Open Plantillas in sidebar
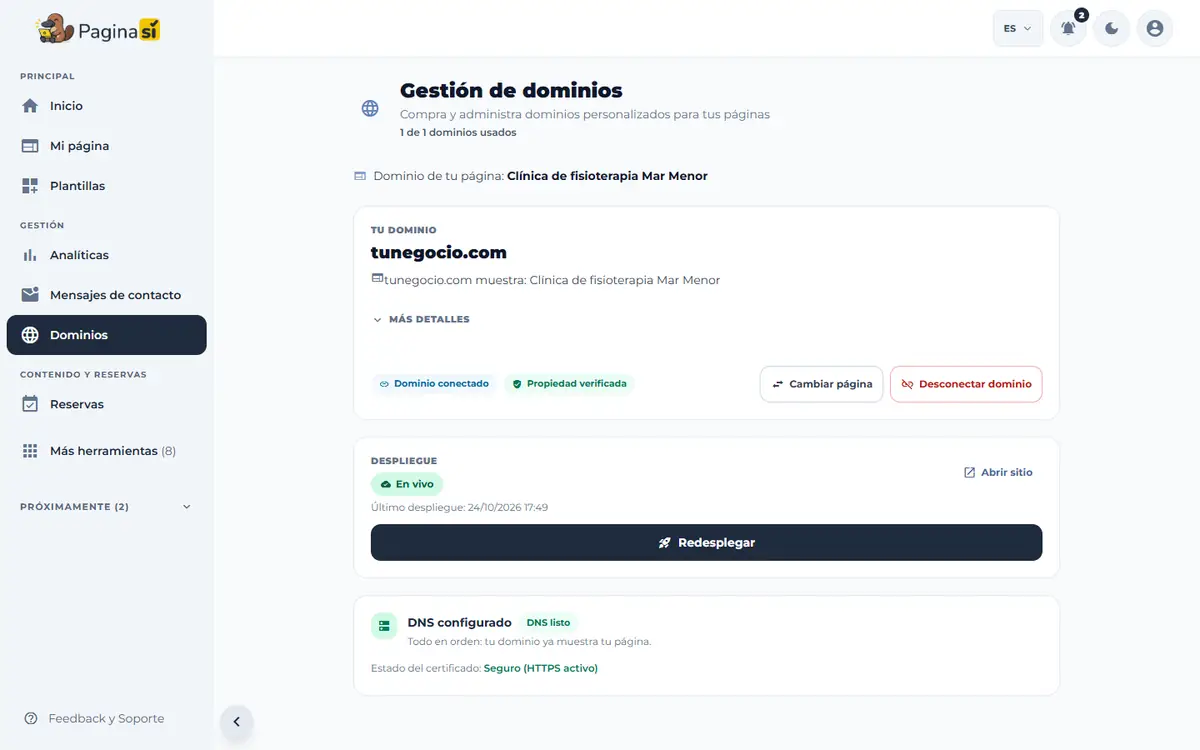 click(x=106, y=186)
